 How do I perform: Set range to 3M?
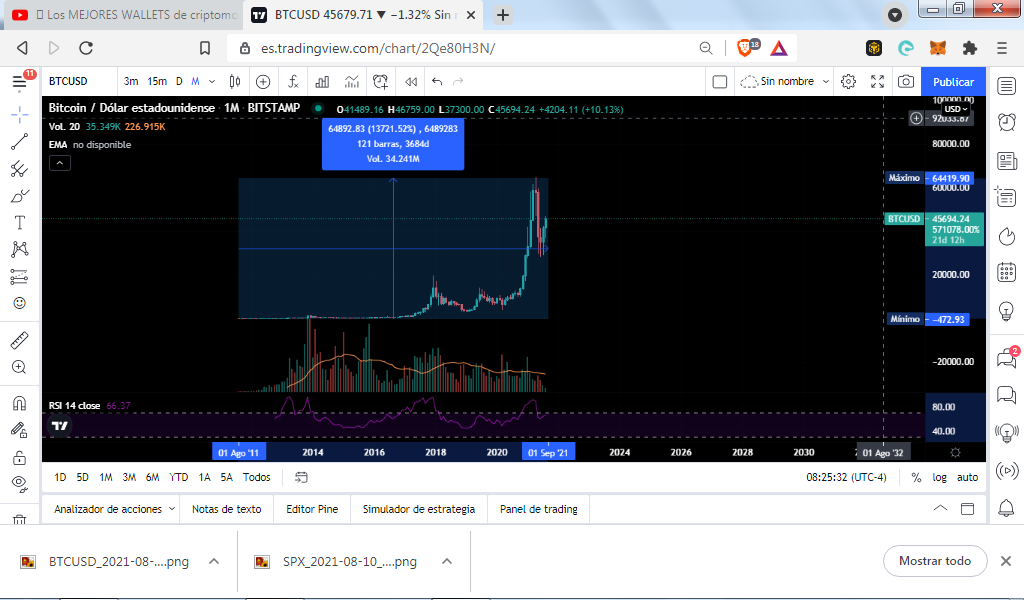[x=129, y=477]
